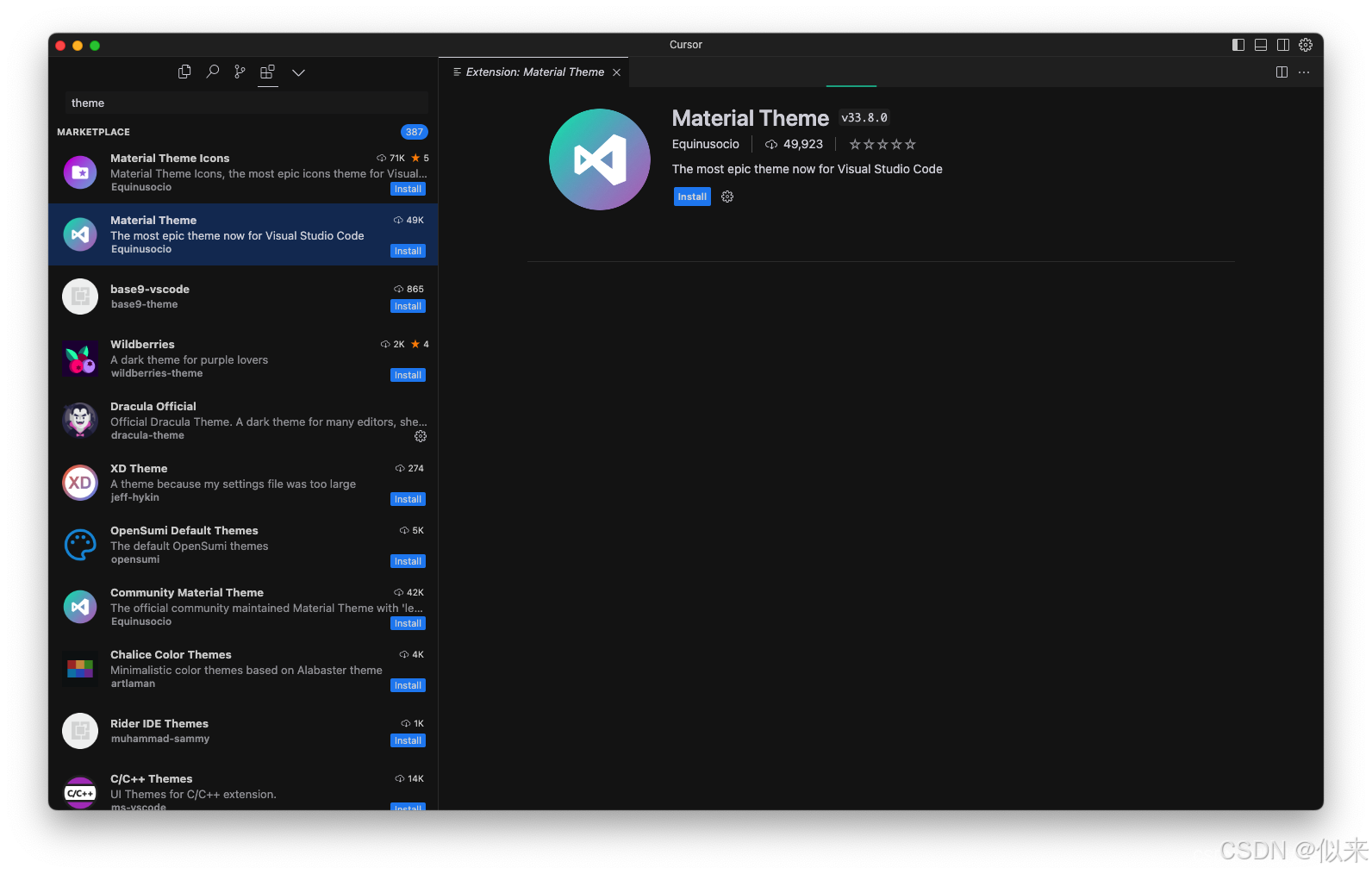Close the Extension: Material Theme tab

click(x=616, y=72)
